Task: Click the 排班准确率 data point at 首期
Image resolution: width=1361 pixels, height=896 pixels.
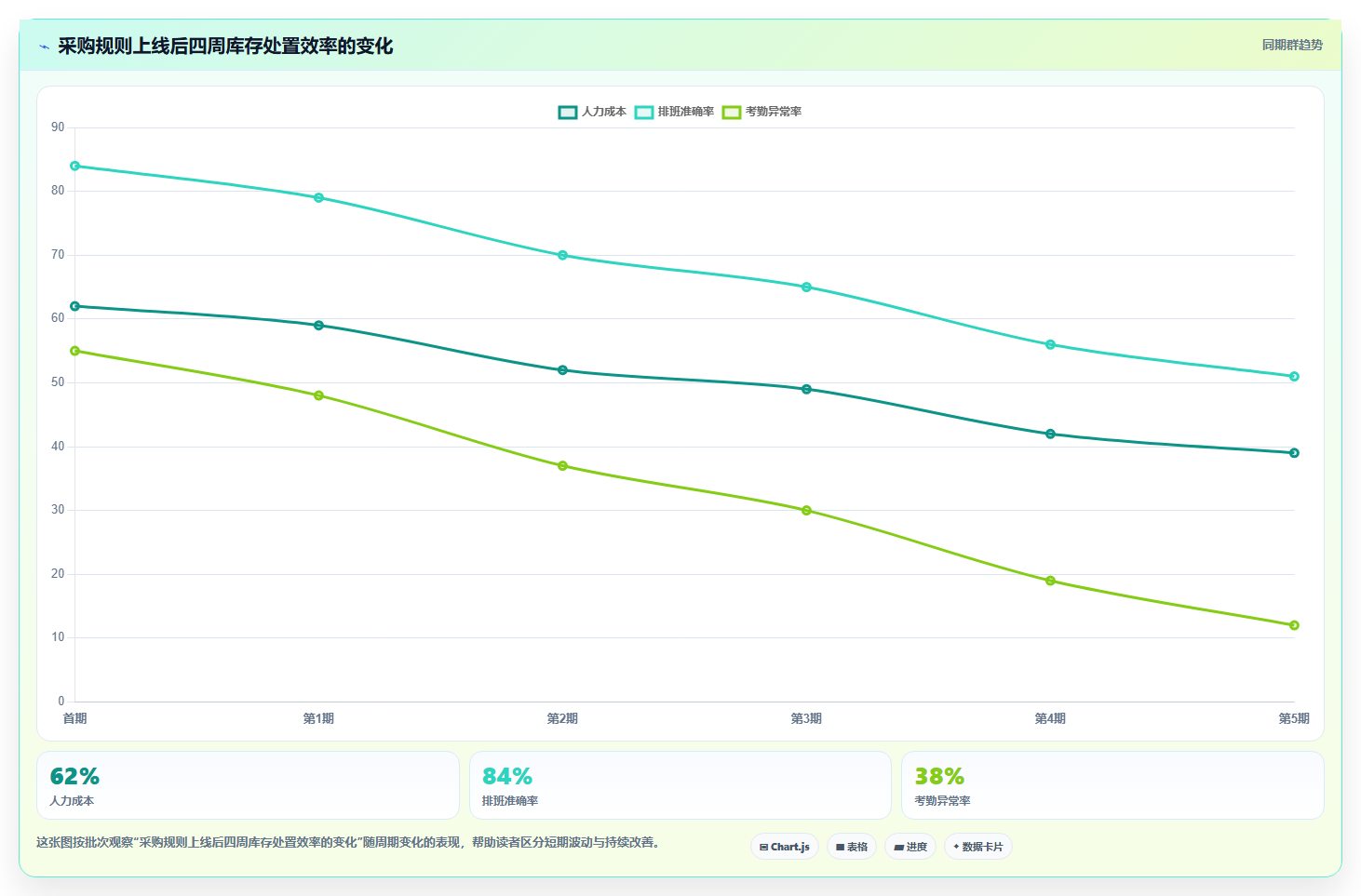Action: click(75, 166)
